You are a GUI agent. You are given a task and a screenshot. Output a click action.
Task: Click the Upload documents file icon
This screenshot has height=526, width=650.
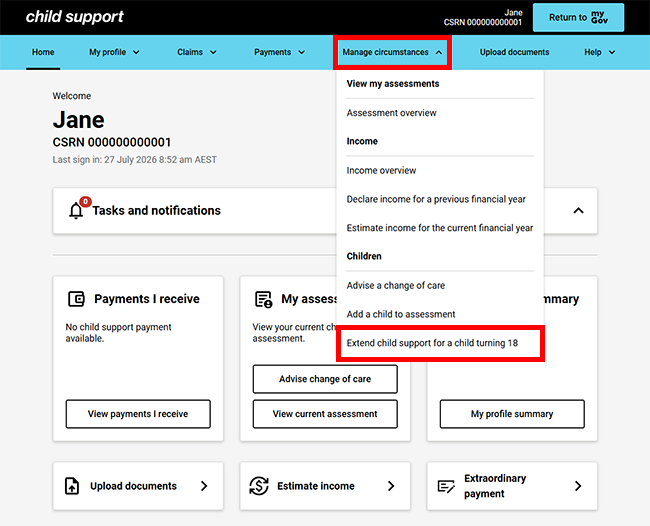[72, 486]
